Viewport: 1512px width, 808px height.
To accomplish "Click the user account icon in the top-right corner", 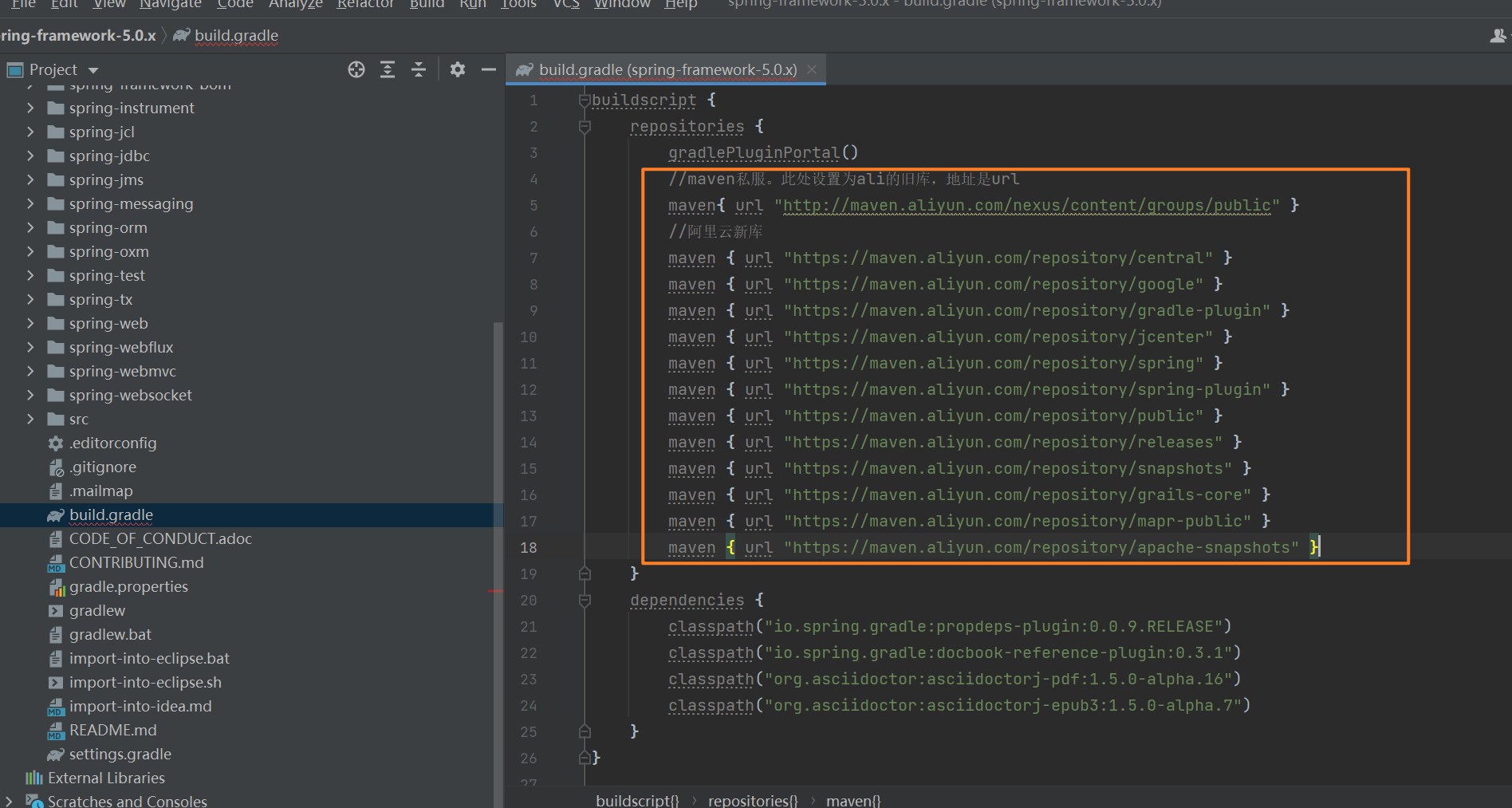I will [1498, 36].
